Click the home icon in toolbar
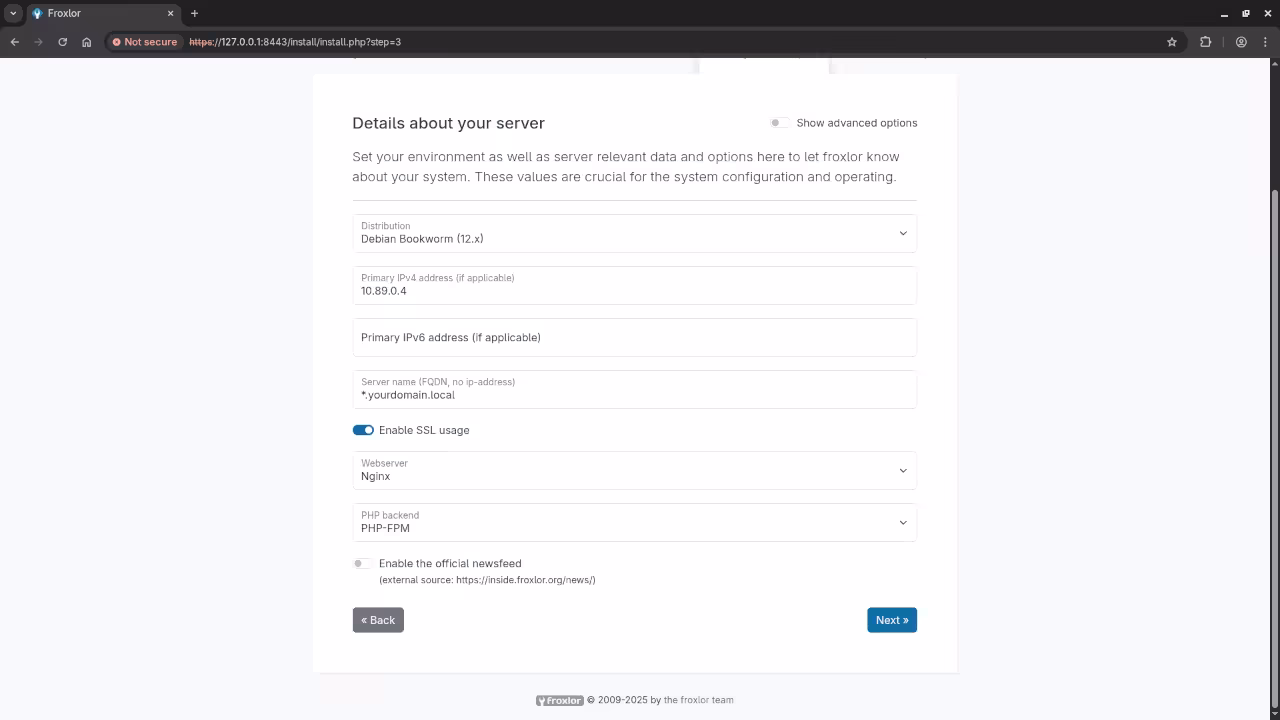This screenshot has width=1280, height=720. [86, 42]
